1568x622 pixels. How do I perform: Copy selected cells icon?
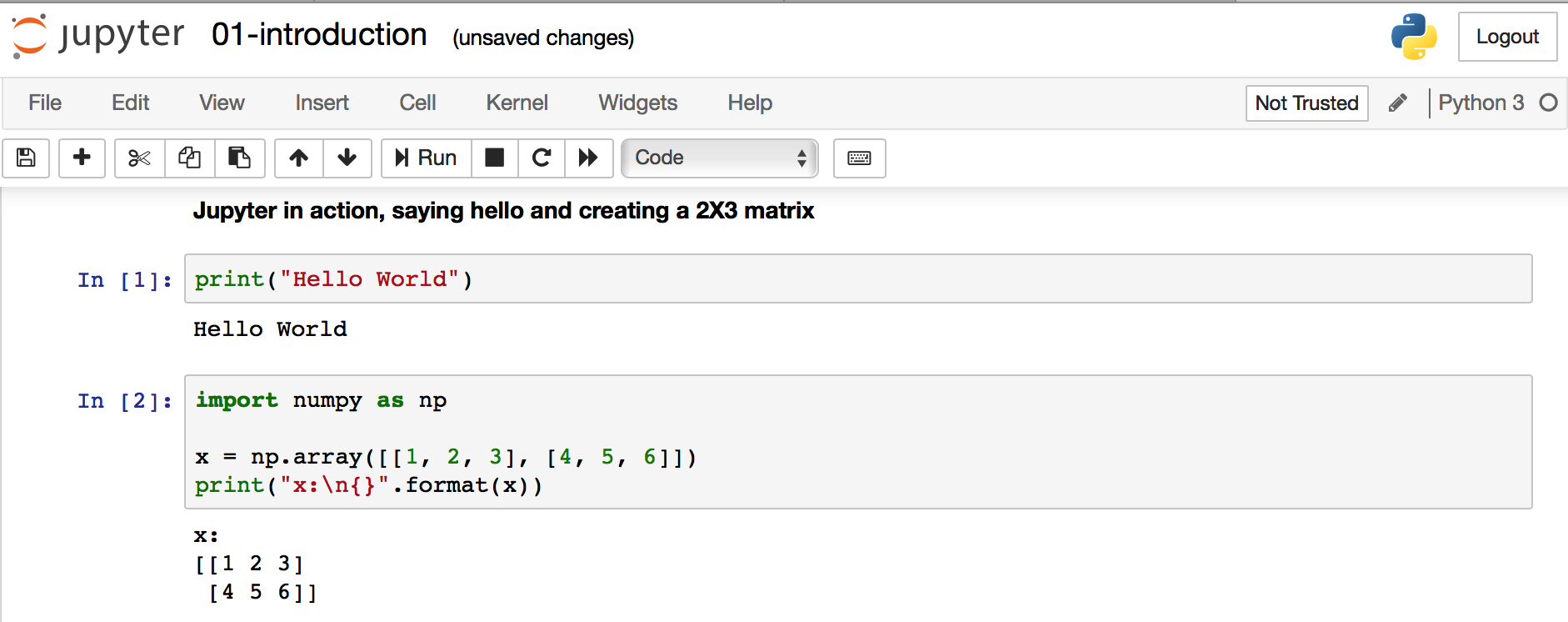click(189, 158)
